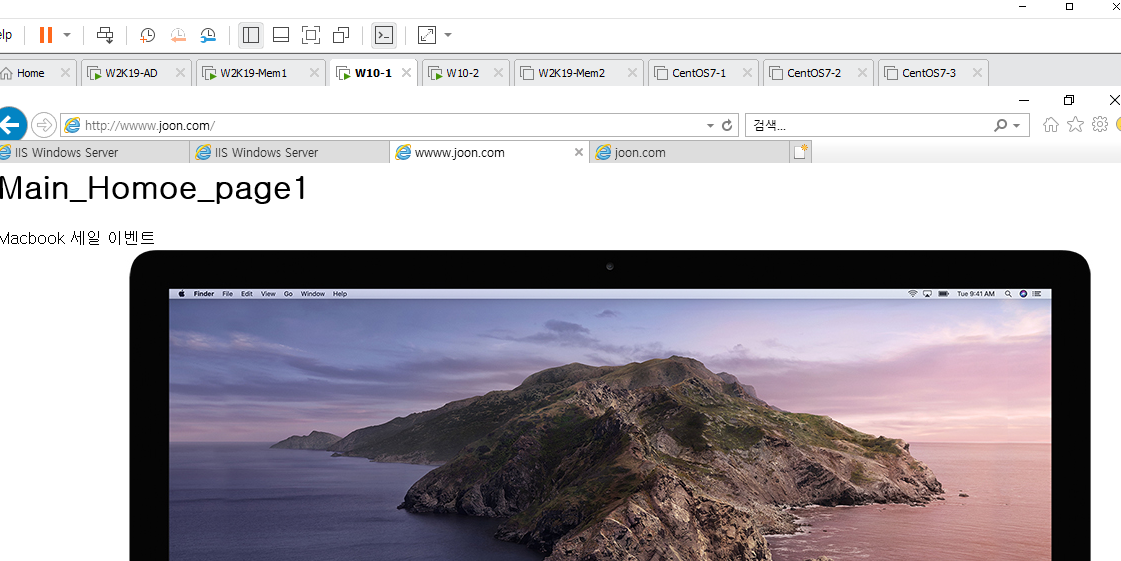
Task: Open a new IE tab
Action: tap(801, 152)
